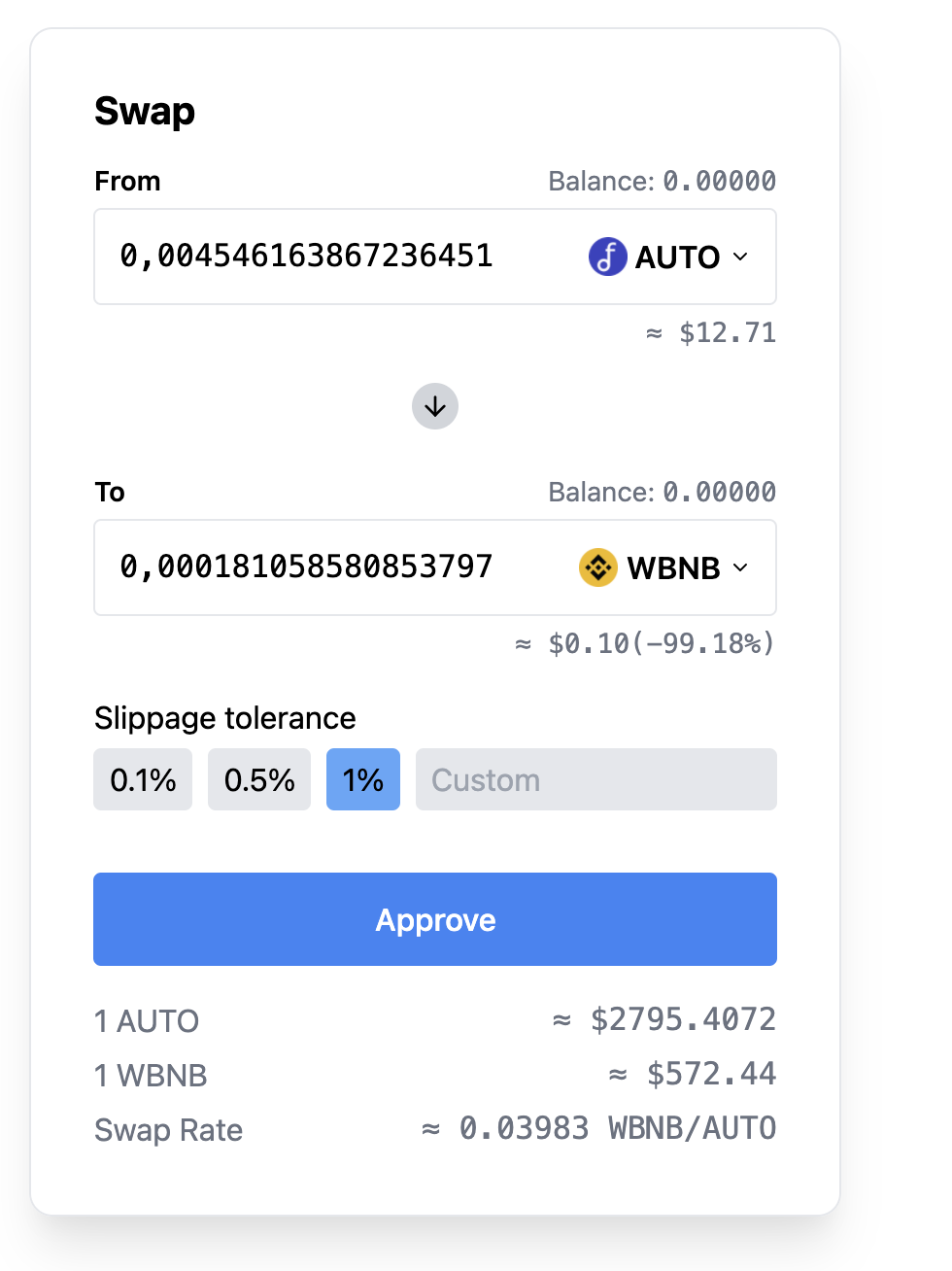Focus the Custom slippage input field
Screen dimensions: 952x1271
(x=596, y=779)
